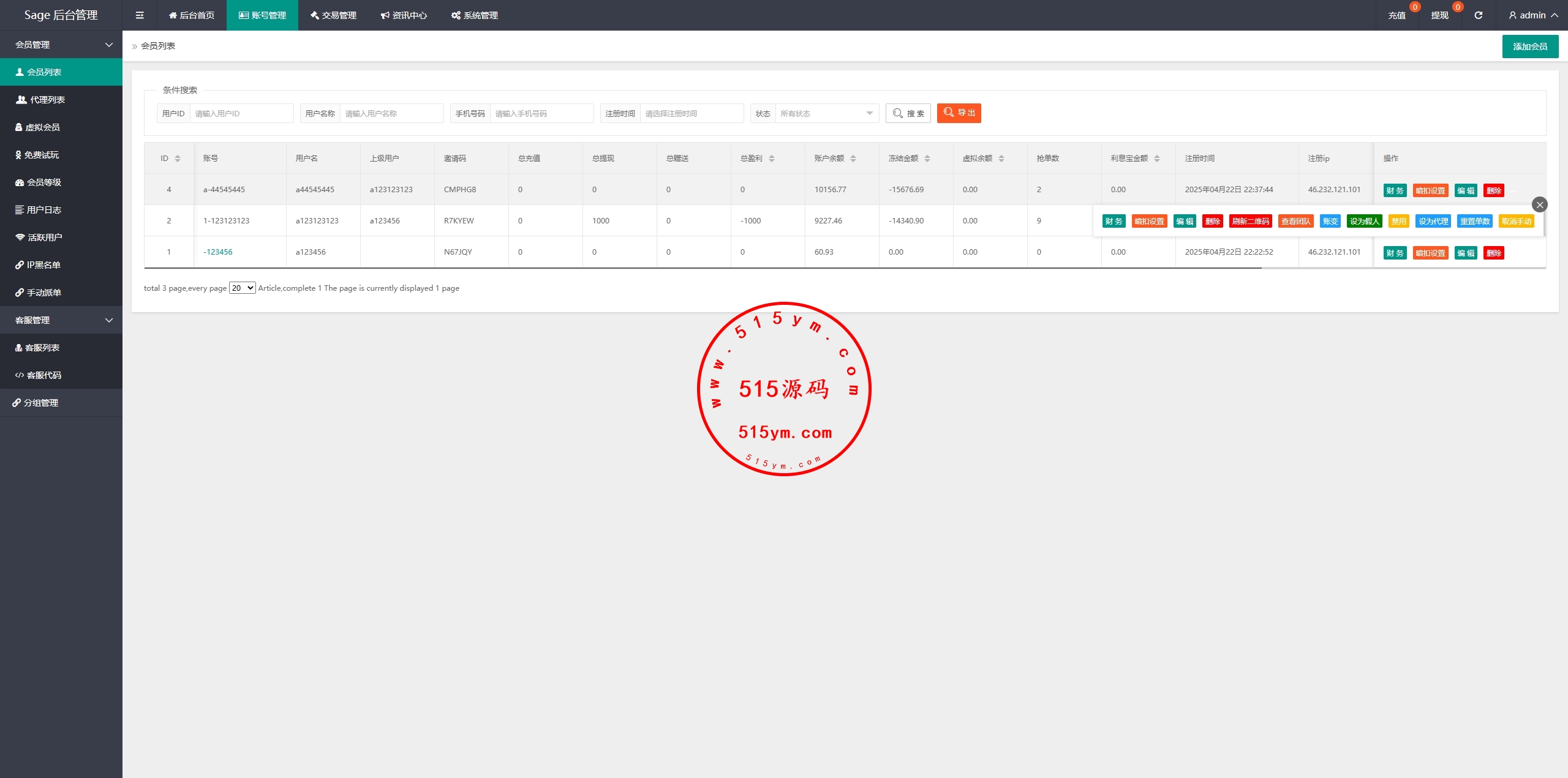Click the sidebar collapse hamburger icon
The image size is (1568, 778).
[140, 15]
